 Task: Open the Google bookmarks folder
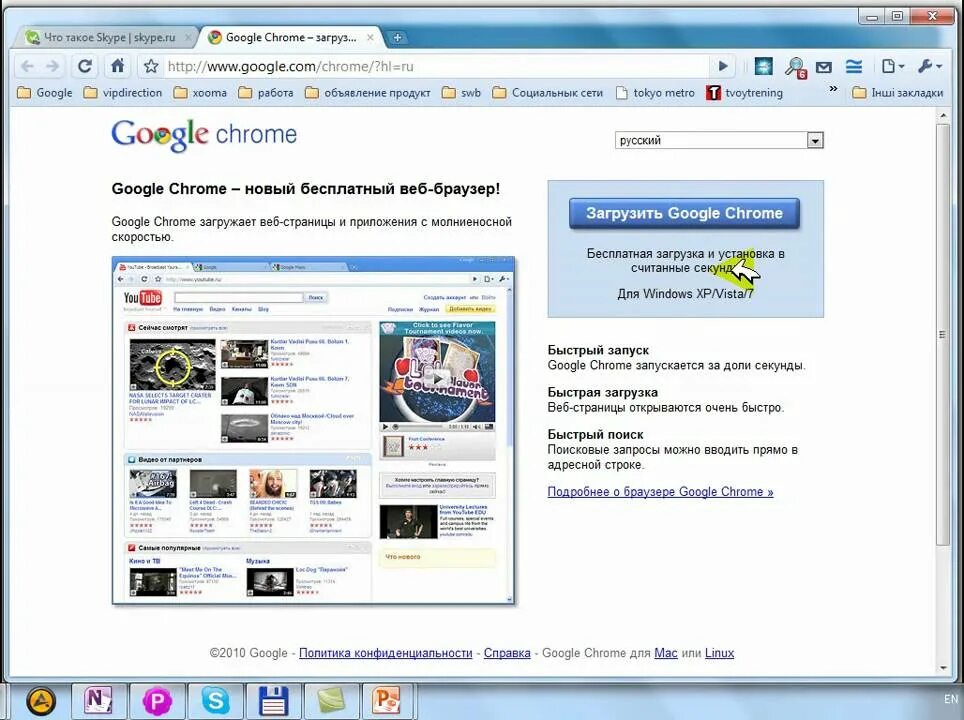(45, 93)
